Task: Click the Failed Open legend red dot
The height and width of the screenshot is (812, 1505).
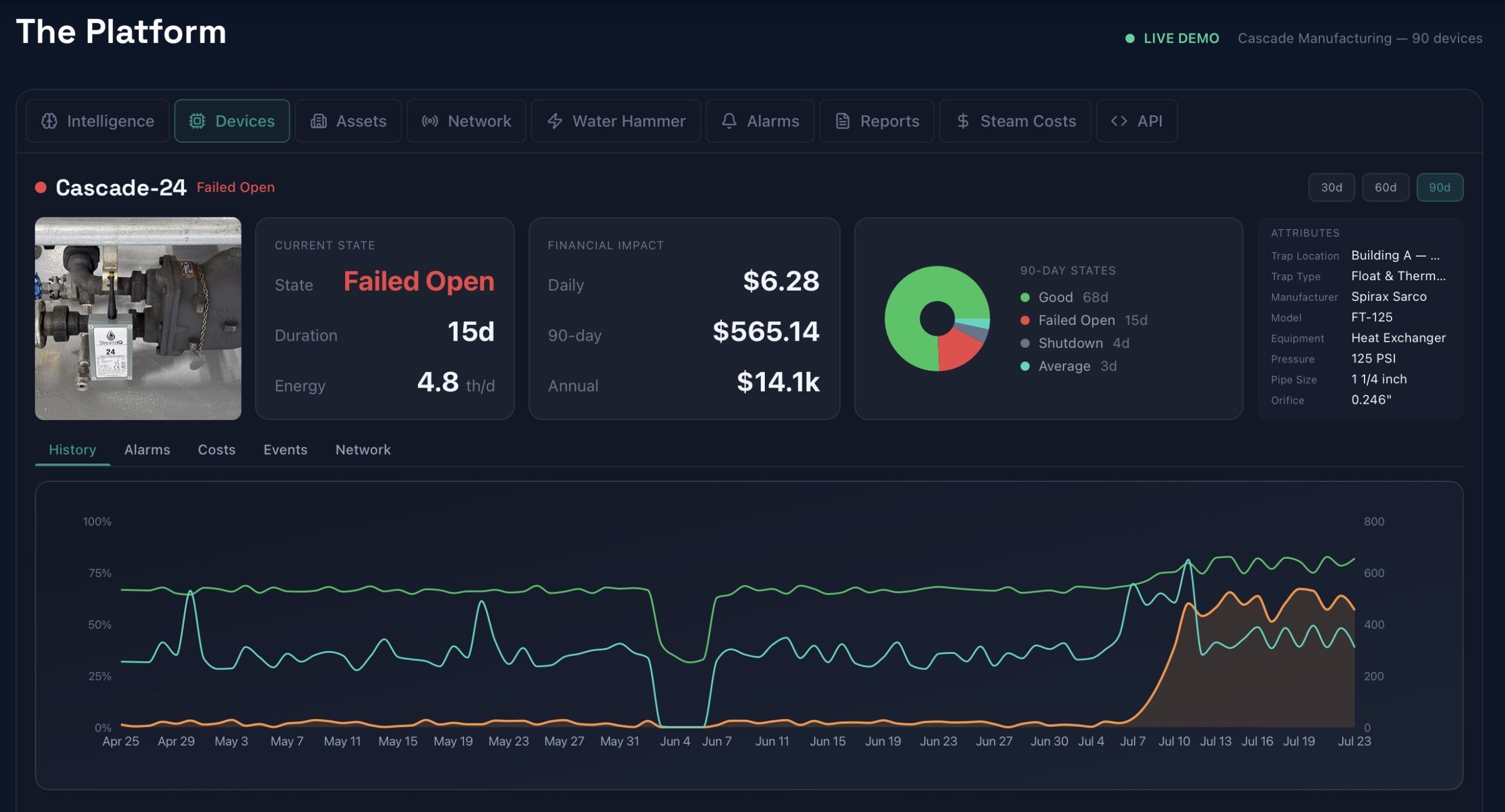Action: [1025, 320]
